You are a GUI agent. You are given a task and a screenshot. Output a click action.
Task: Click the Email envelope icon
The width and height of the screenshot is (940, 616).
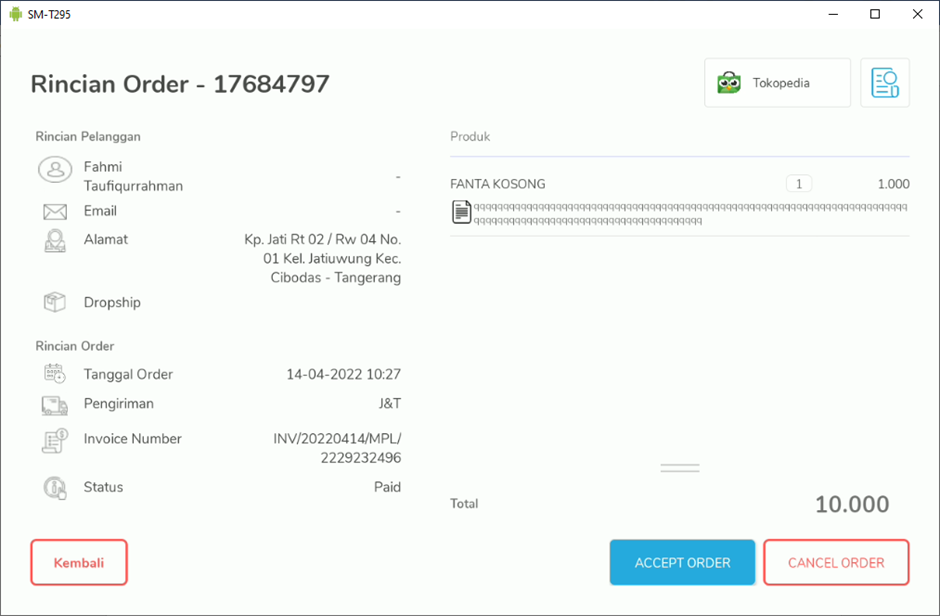55,212
